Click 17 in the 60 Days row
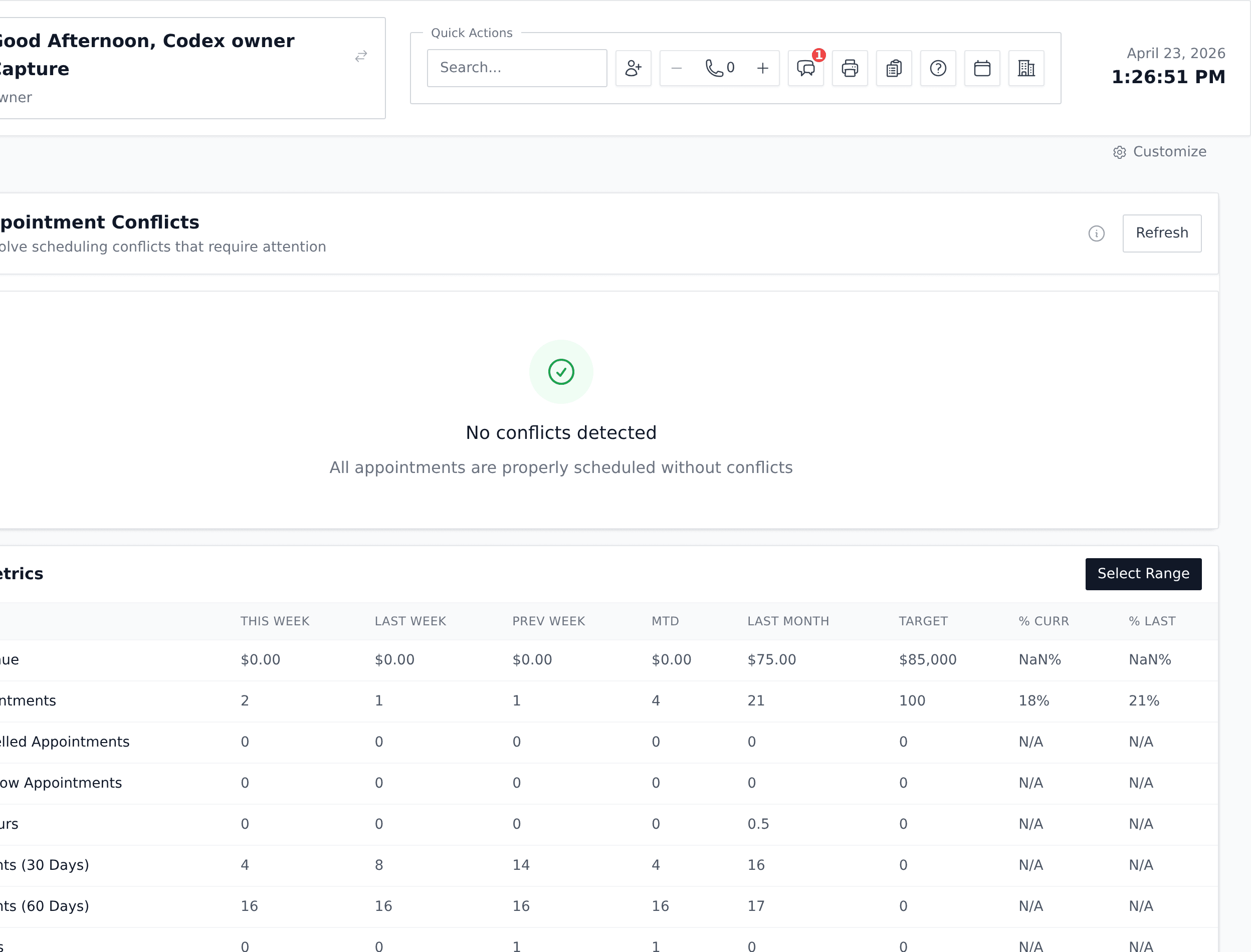This screenshot has width=1251, height=952. pyautogui.click(x=756, y=906)
